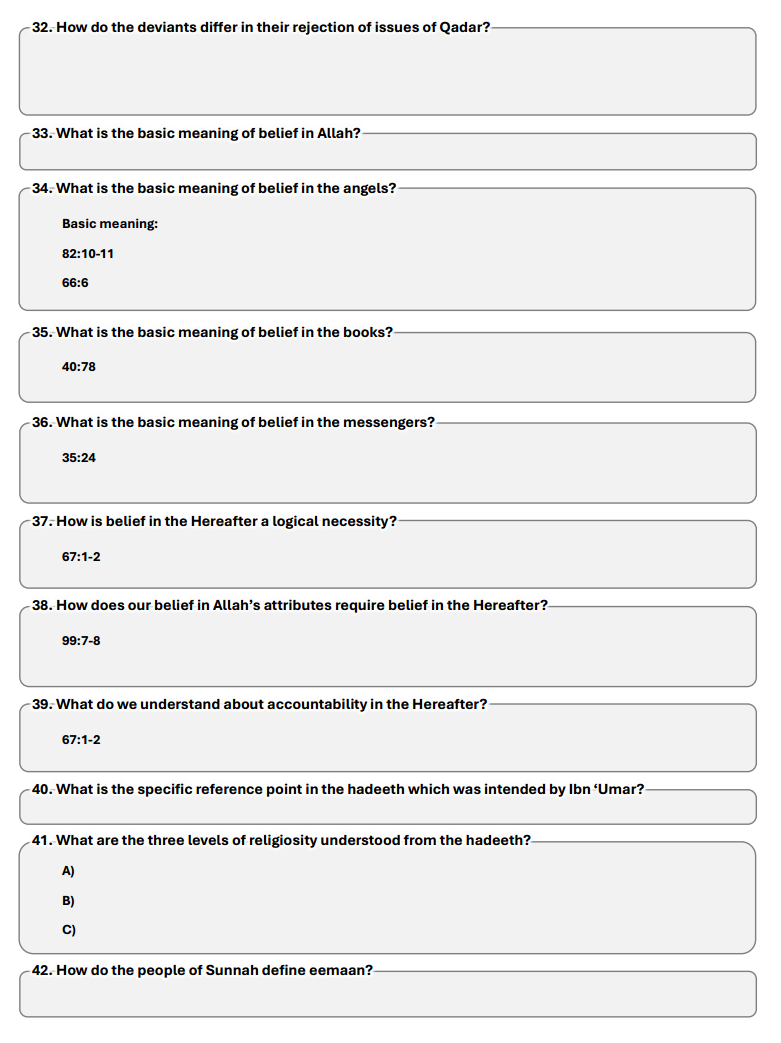Click the 'Basic meaning:' label in question 34

(110, 224)
